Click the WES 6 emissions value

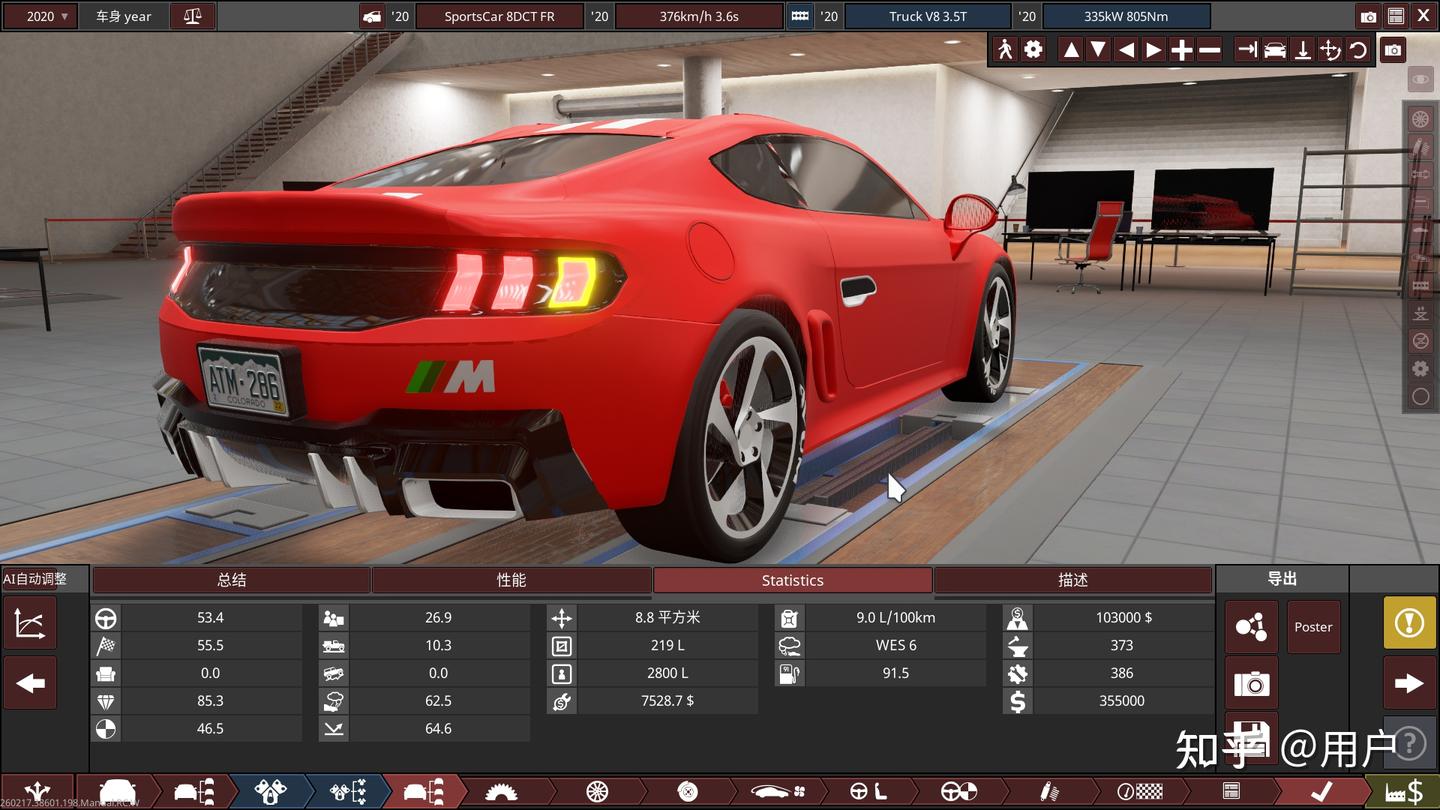(x=895, y=645)
